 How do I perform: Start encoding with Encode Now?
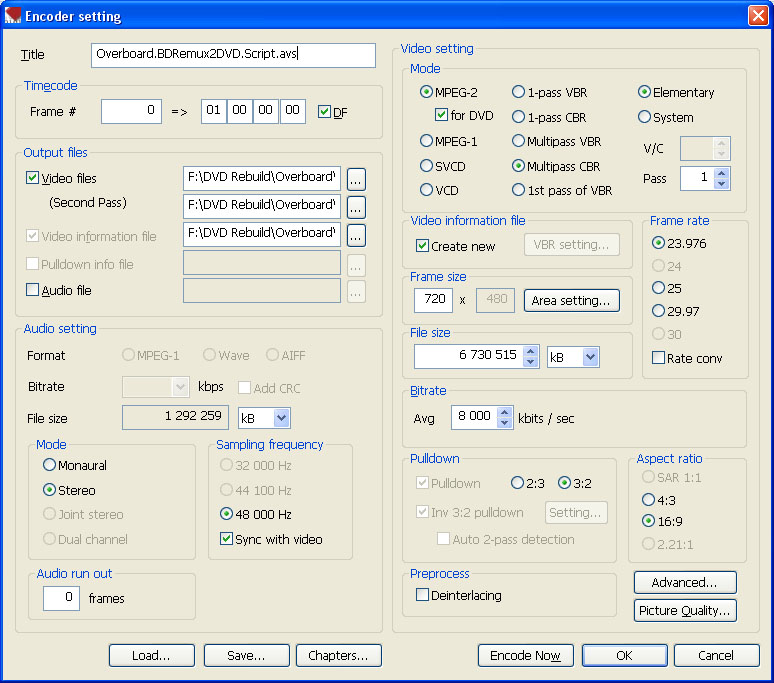[x=526, y=655]
